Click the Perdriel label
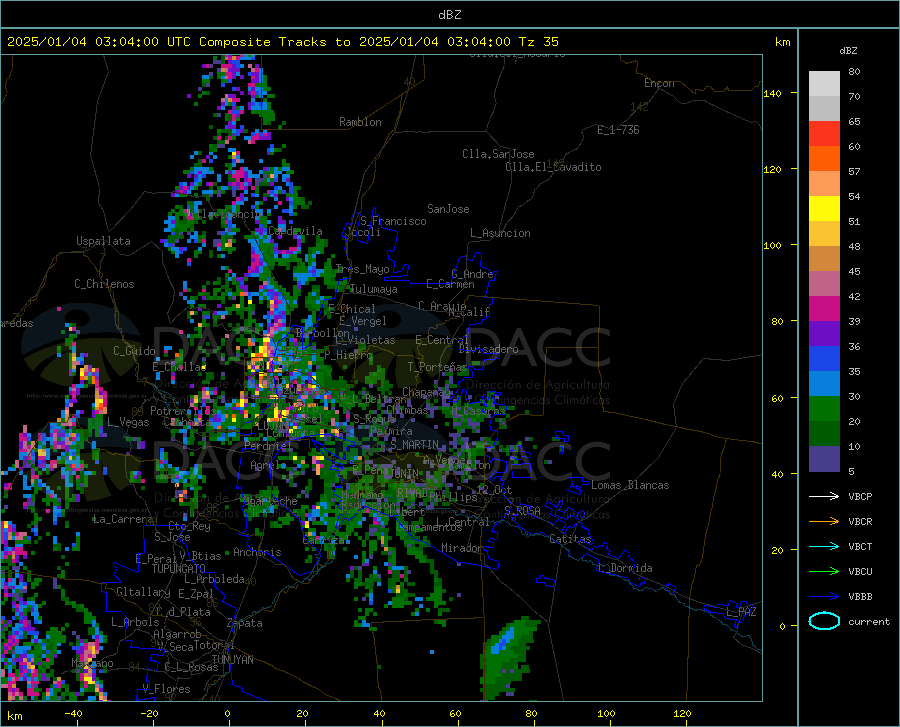 pos(269,445)
